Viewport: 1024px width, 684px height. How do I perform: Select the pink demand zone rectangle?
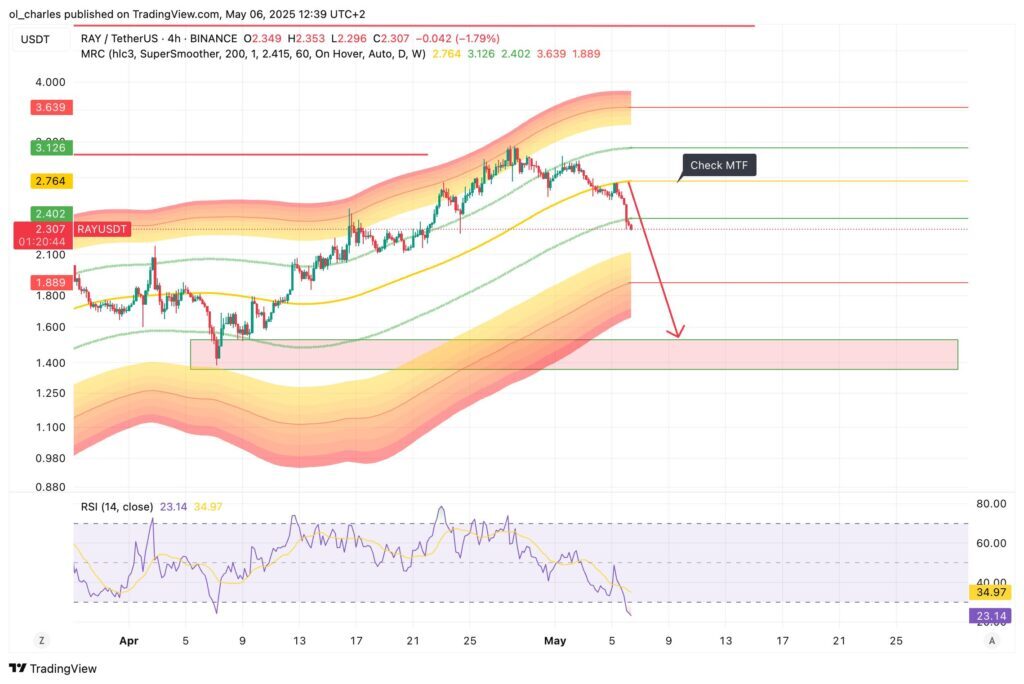tap(573, 354)
